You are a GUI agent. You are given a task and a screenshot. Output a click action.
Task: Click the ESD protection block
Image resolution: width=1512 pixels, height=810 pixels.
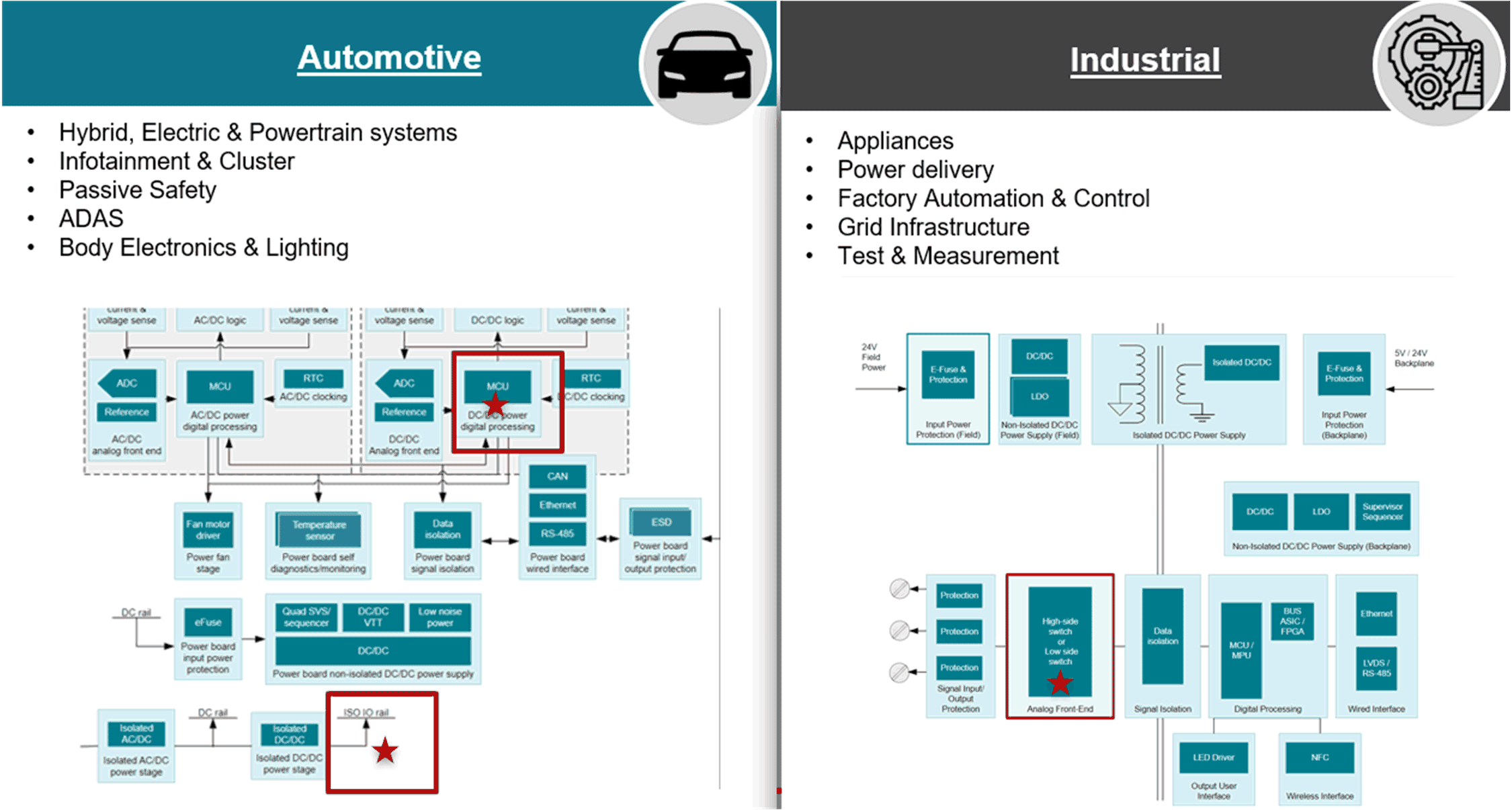pyautogui.click(x=661, y=522)
